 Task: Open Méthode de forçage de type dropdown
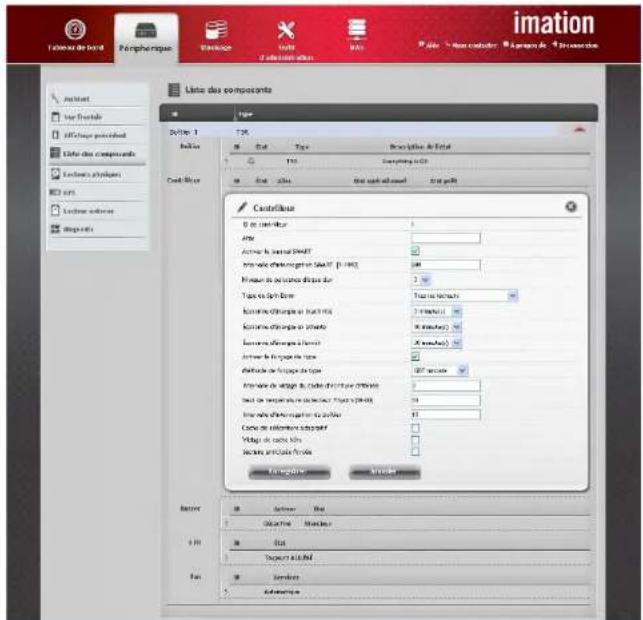point(440,370)
